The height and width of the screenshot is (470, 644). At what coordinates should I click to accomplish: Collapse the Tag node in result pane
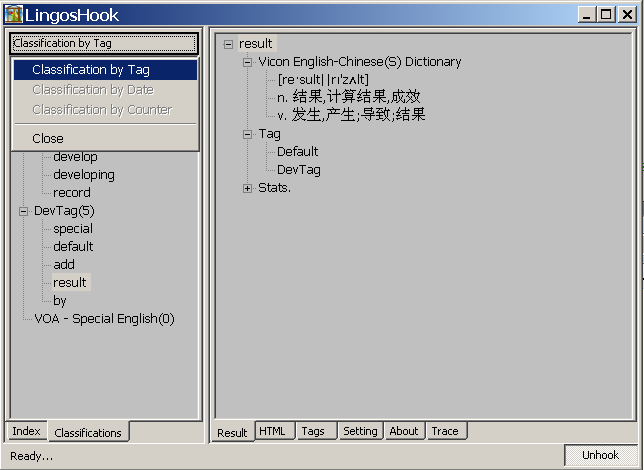click(x=247, y=134)
